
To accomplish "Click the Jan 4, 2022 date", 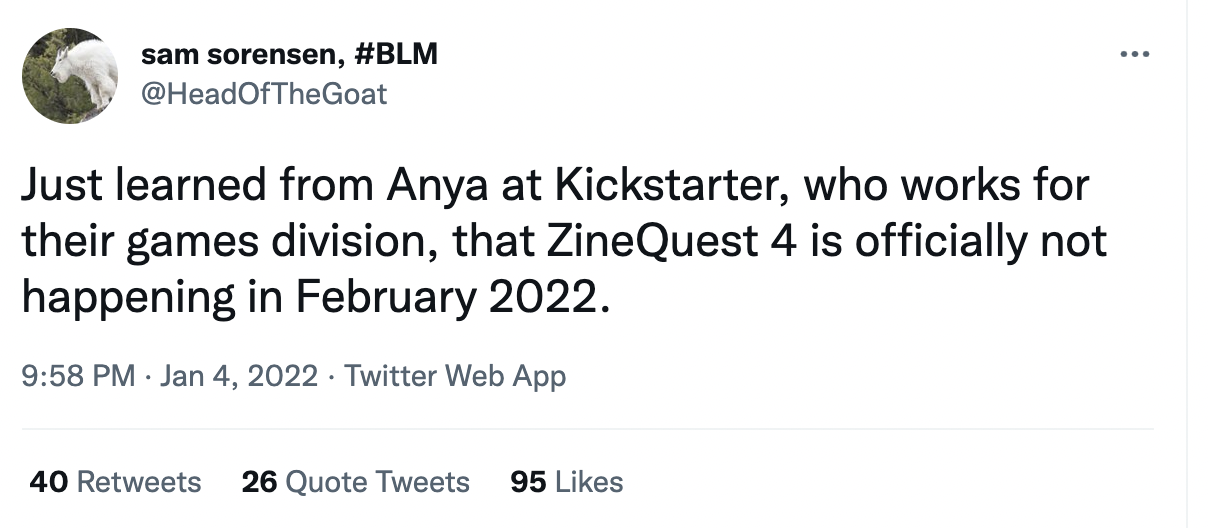I will [x=238, y=376].
